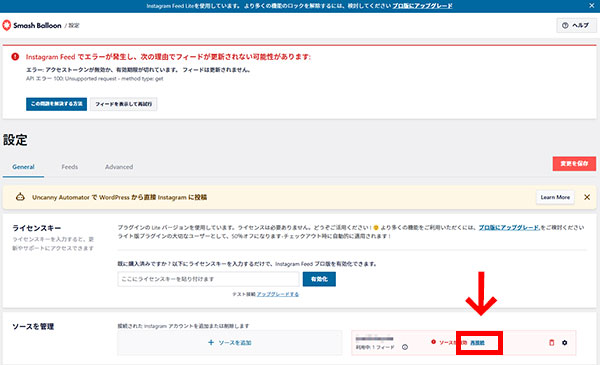
Task: Open source settings gear icon
Action: click(564, 342)
